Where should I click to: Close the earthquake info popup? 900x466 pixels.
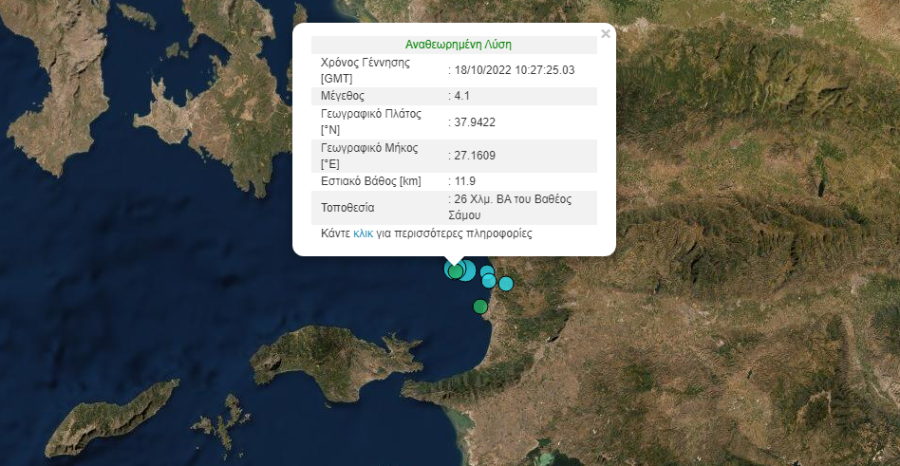pyautogui.click(x=606, y=34)
